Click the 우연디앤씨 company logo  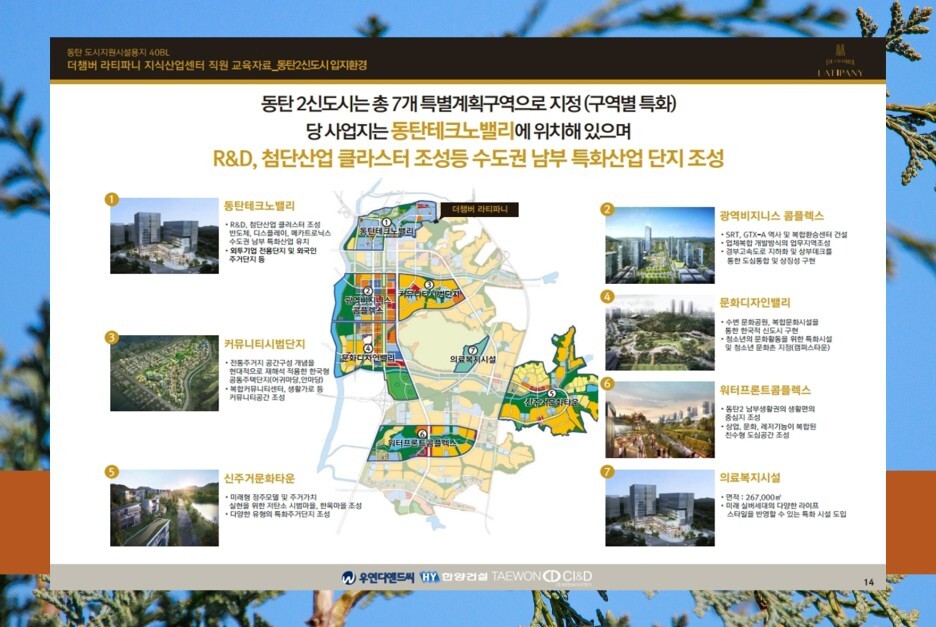tap(378, 577)
